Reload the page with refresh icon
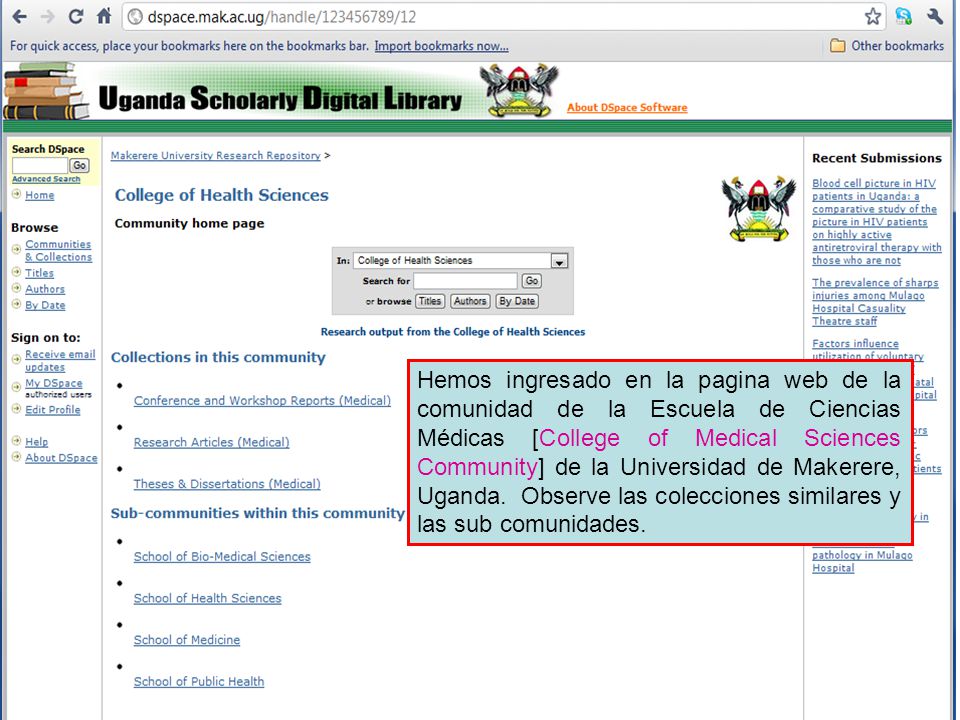This screenshot has height=720, width=960. coord(76,17)
